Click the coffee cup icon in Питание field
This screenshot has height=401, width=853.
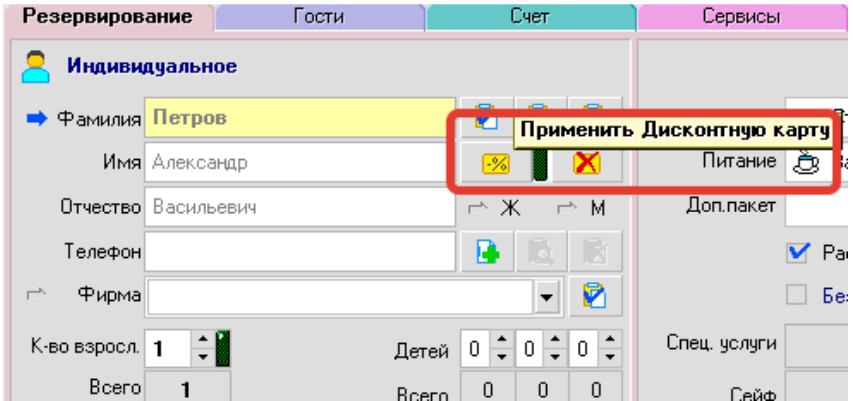pyautogui.click(x=806, y=162)
